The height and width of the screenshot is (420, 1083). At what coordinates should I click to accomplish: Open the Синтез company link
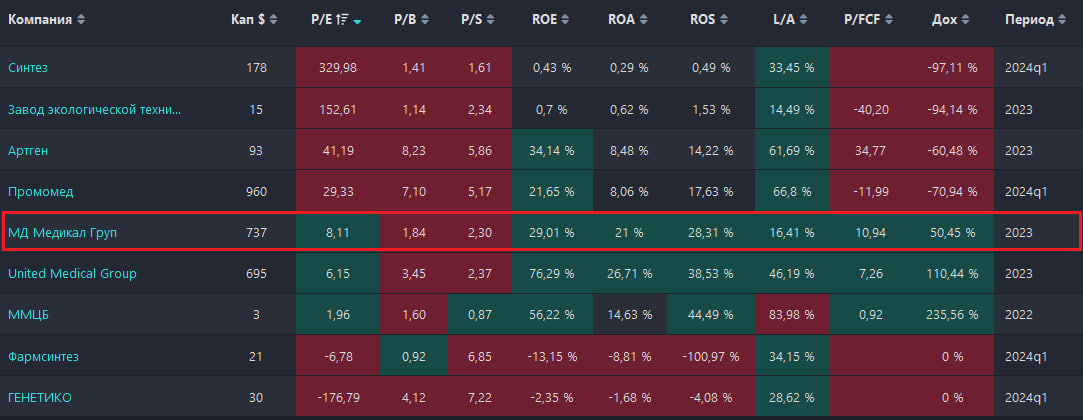[x=28, y=67]
